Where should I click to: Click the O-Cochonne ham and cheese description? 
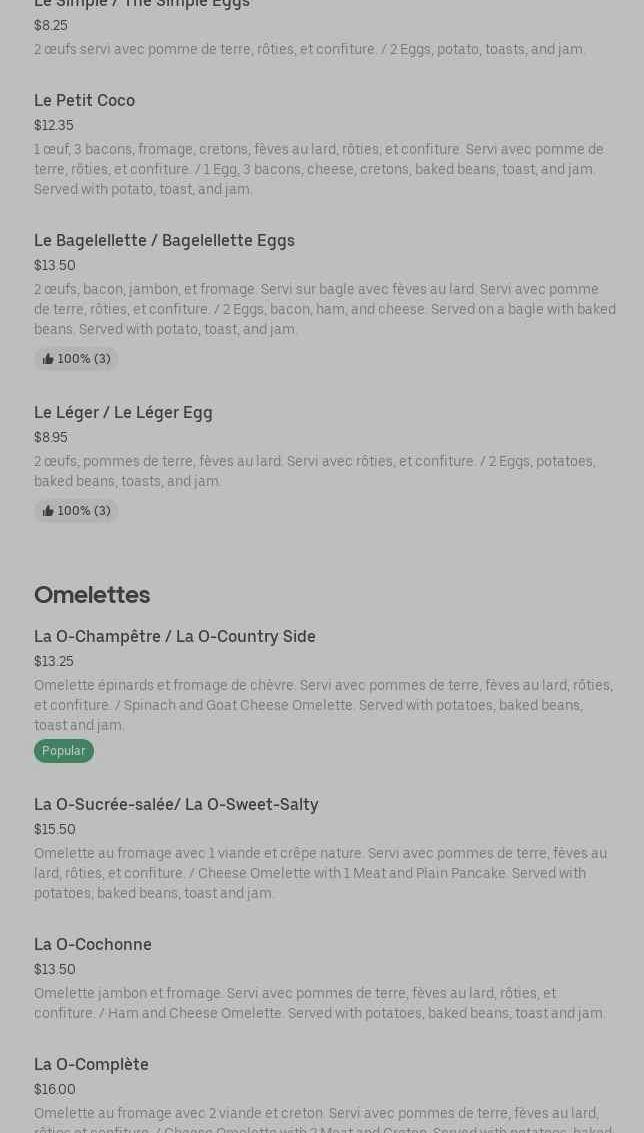319,1003
